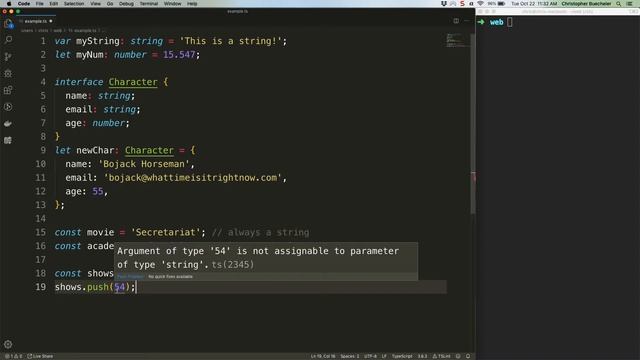Click the 15.547 number on line 2

[179, 55]
